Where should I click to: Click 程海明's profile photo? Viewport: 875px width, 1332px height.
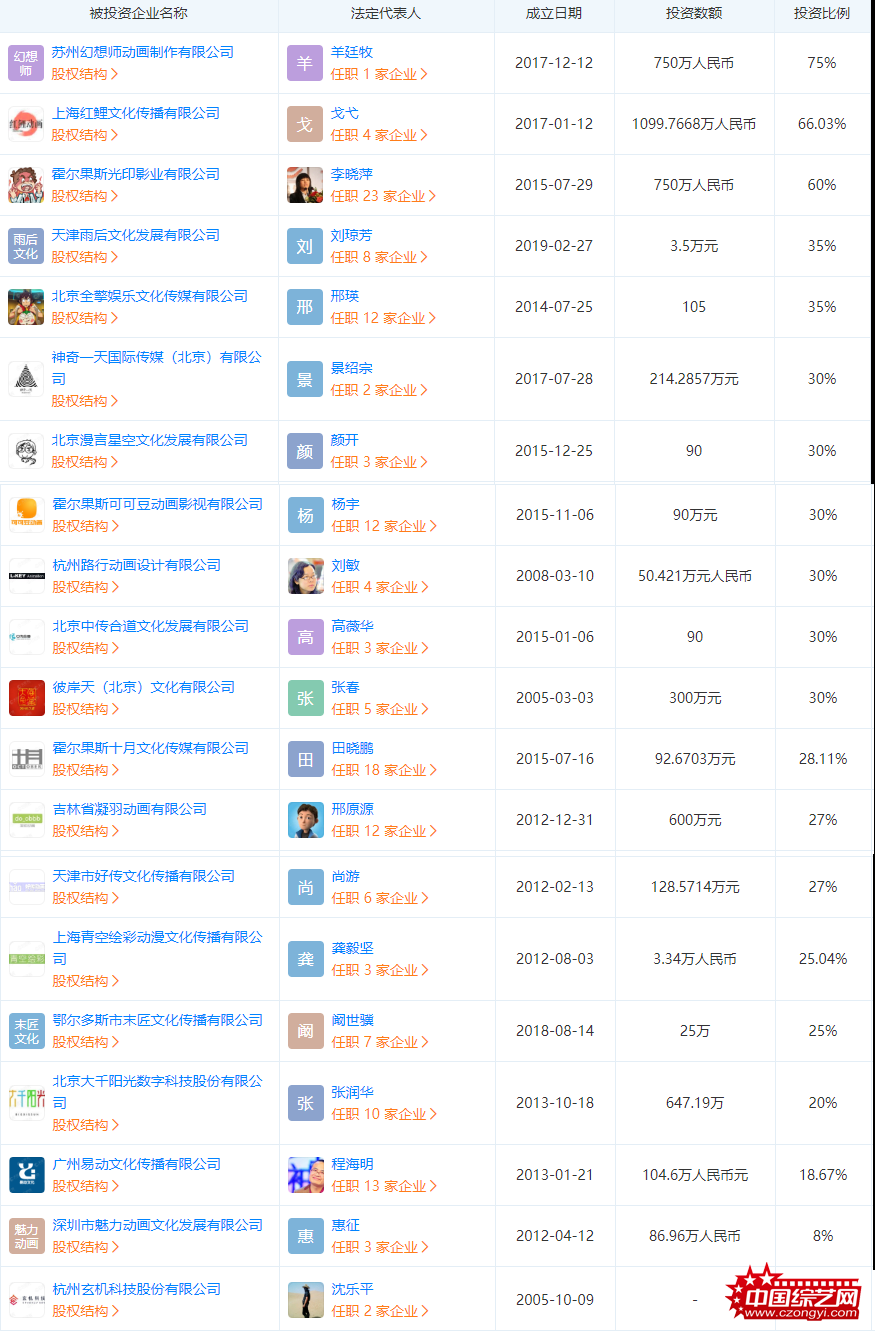[x=306, y=1175]
